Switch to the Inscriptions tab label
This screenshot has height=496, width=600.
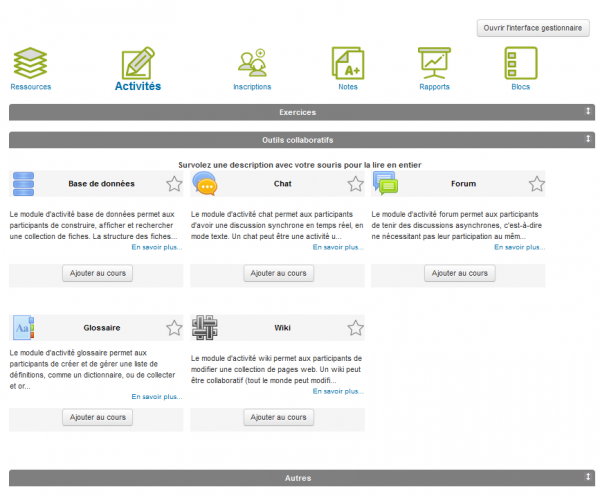(252, 87)
